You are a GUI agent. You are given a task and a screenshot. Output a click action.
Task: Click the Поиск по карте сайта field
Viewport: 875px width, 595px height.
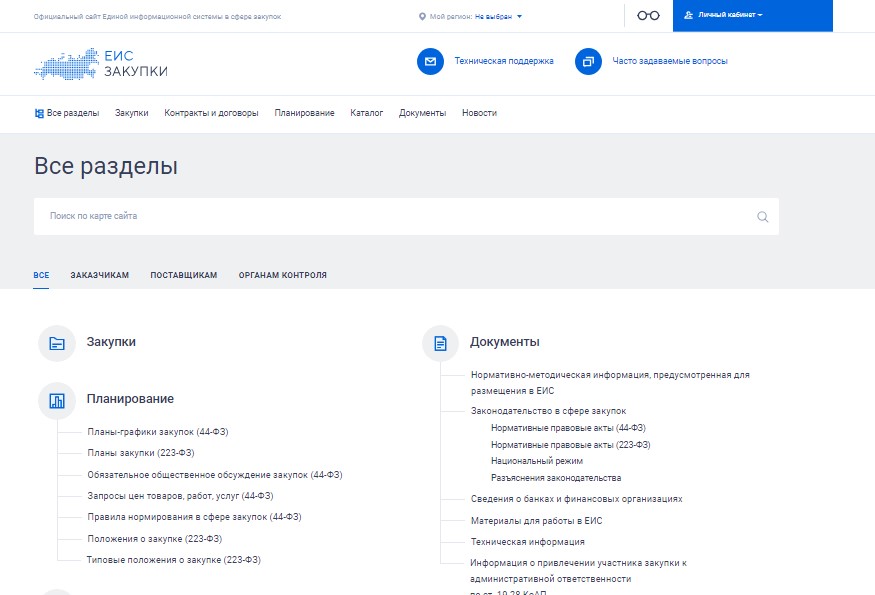[406, 217]
